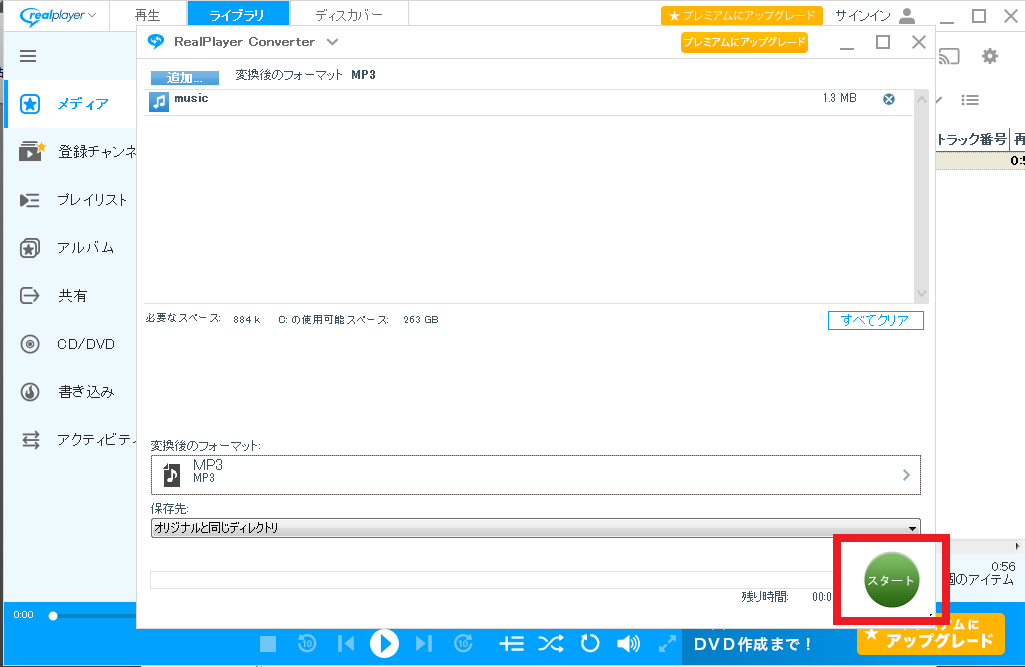Click the user account icon
This screenshot has width=1025, height=667.
[907, 16]
